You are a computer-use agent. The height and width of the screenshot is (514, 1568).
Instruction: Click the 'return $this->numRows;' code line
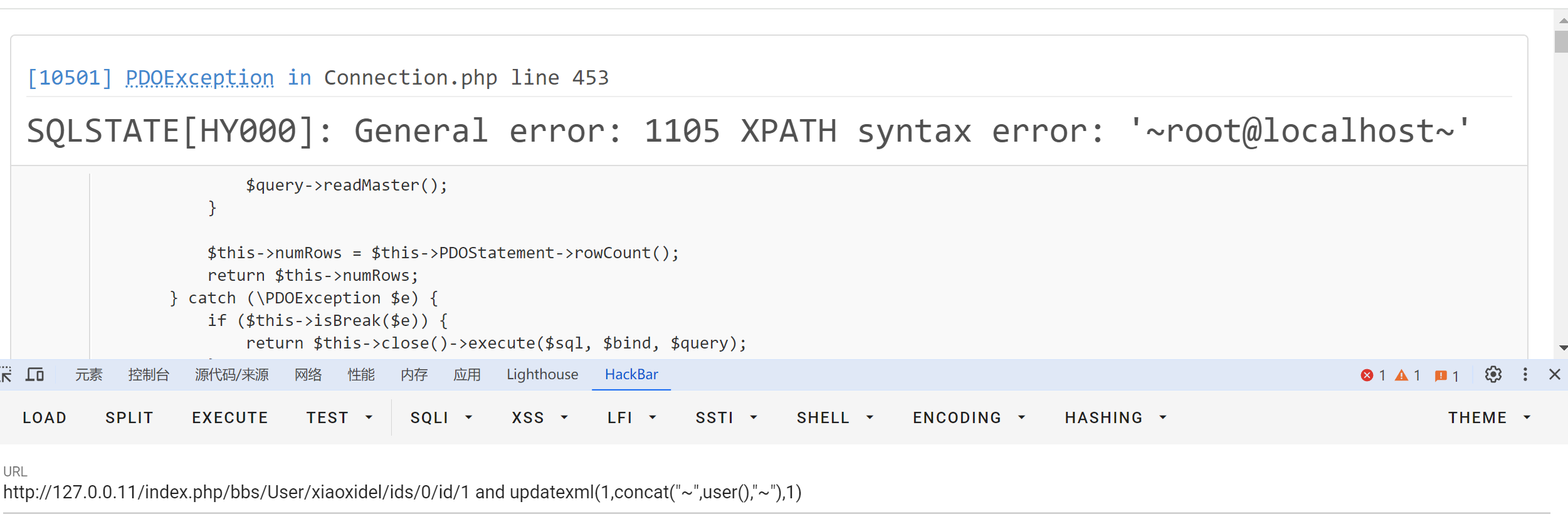(x=313, y=276)
